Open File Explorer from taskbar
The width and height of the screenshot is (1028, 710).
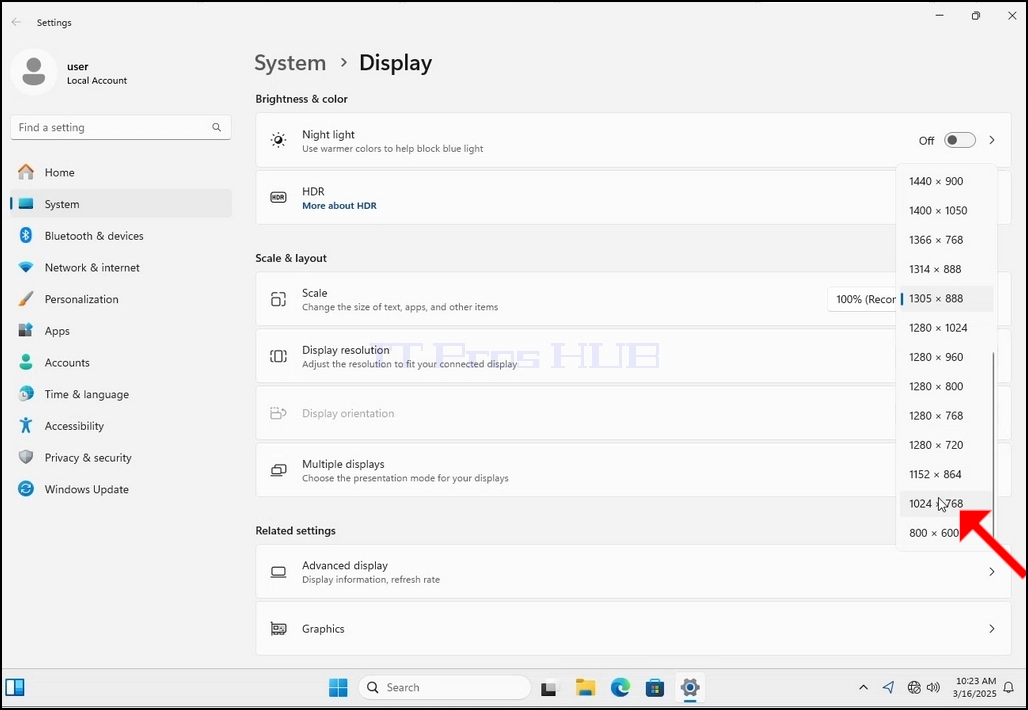[x=585, y=688]
